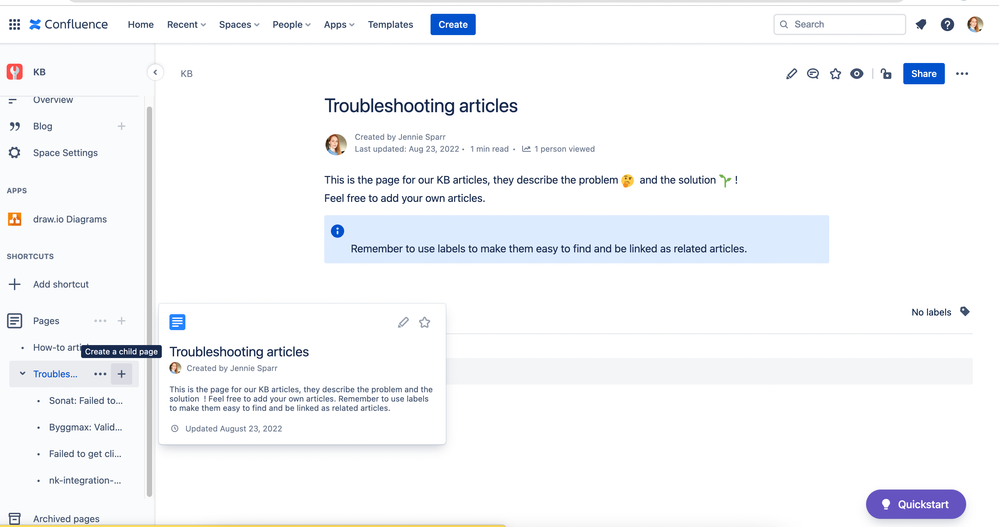
Task: Open the People dropdown menu
Action: 291,24
